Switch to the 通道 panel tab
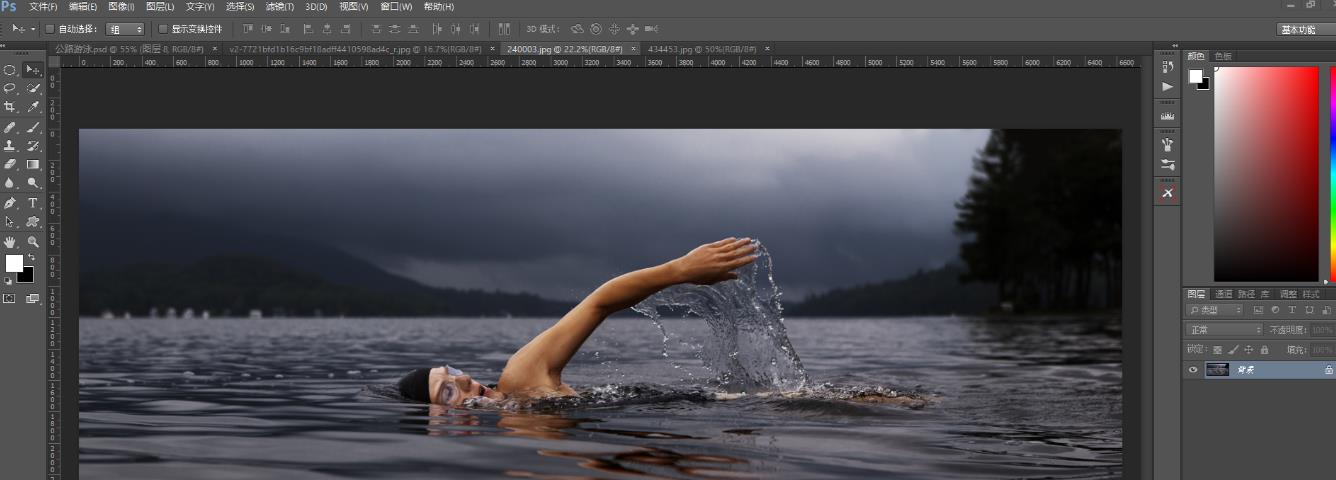This screenshot has height=480, width=1336. tap(1224, 294)
